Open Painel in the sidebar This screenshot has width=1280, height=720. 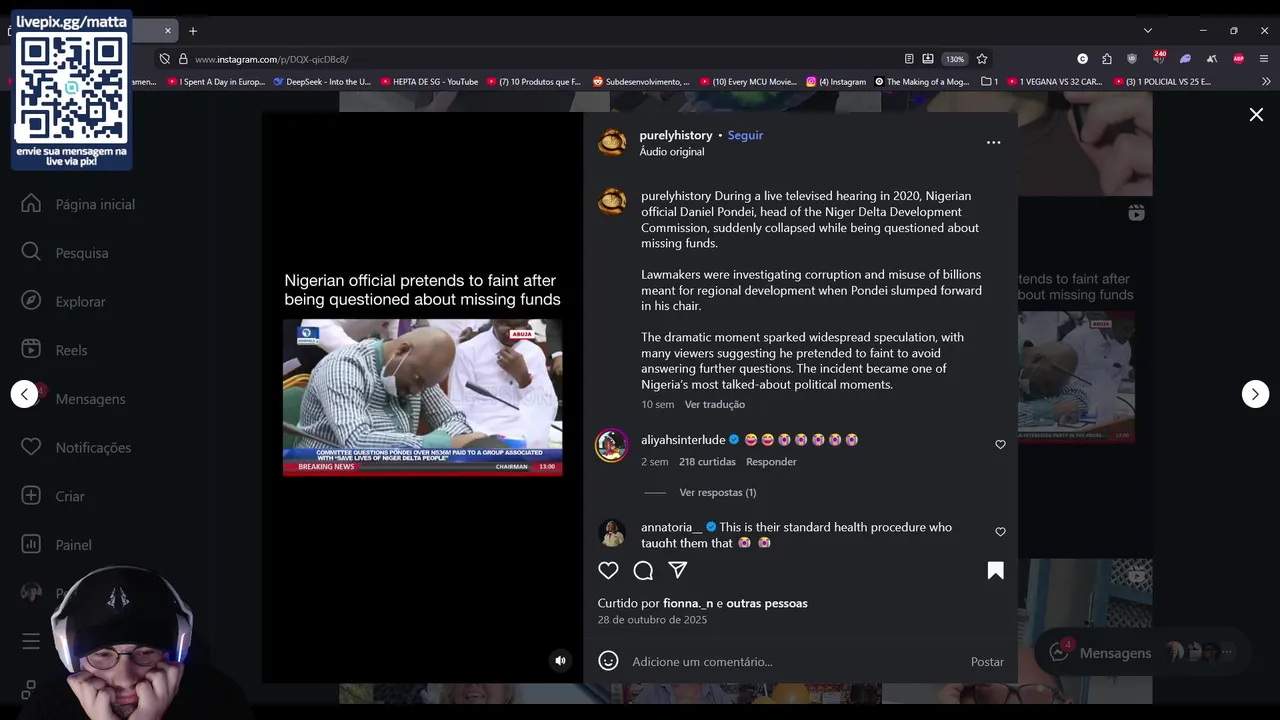56,545
